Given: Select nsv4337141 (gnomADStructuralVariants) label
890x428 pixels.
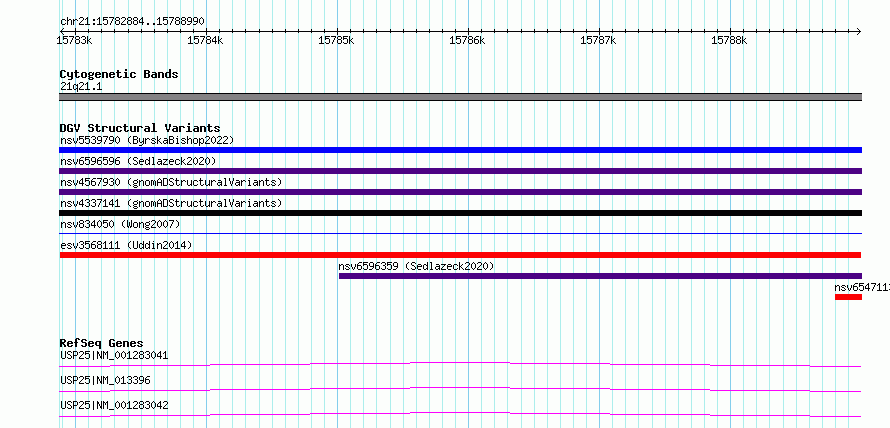Looking at the screenshot, I should click(x=171, y=203).
